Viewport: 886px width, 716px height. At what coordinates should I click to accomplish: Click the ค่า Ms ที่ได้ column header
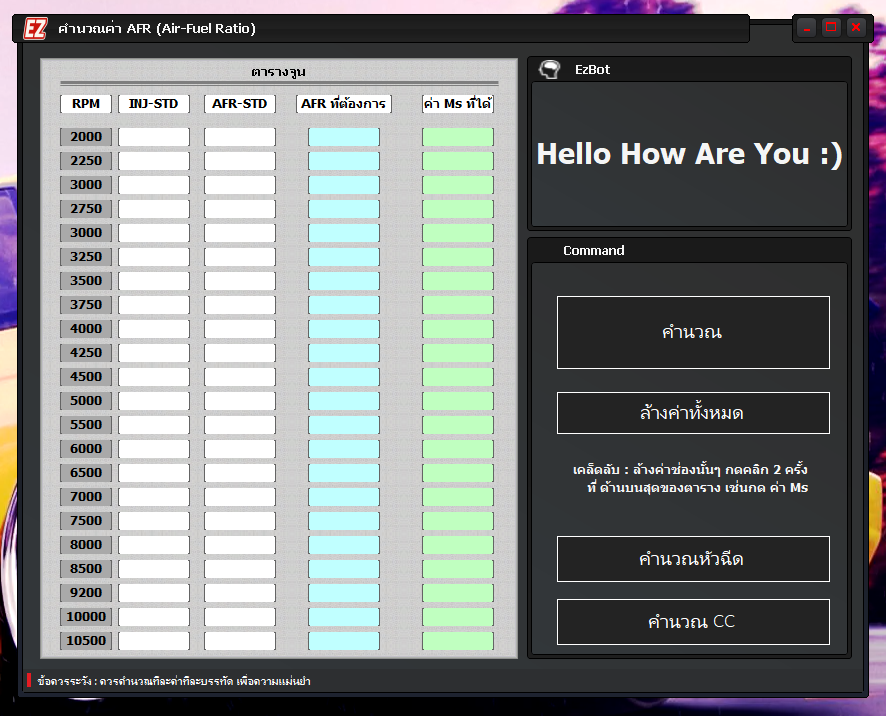coord(457,103)
